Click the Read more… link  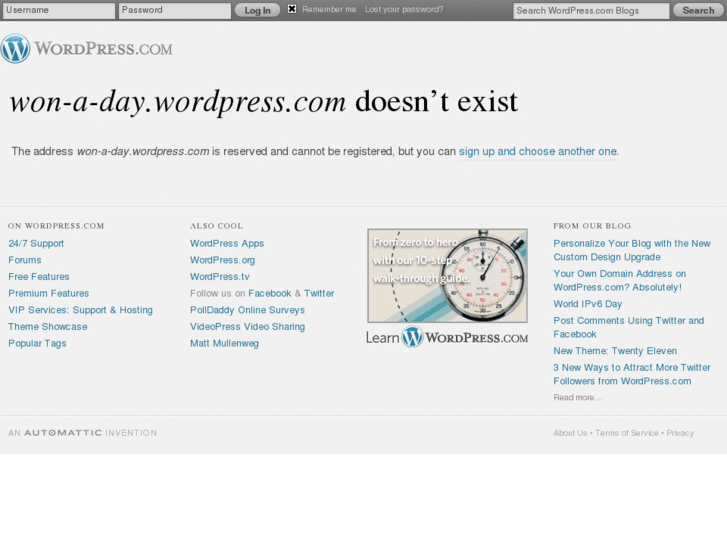(x=578, y=398)
